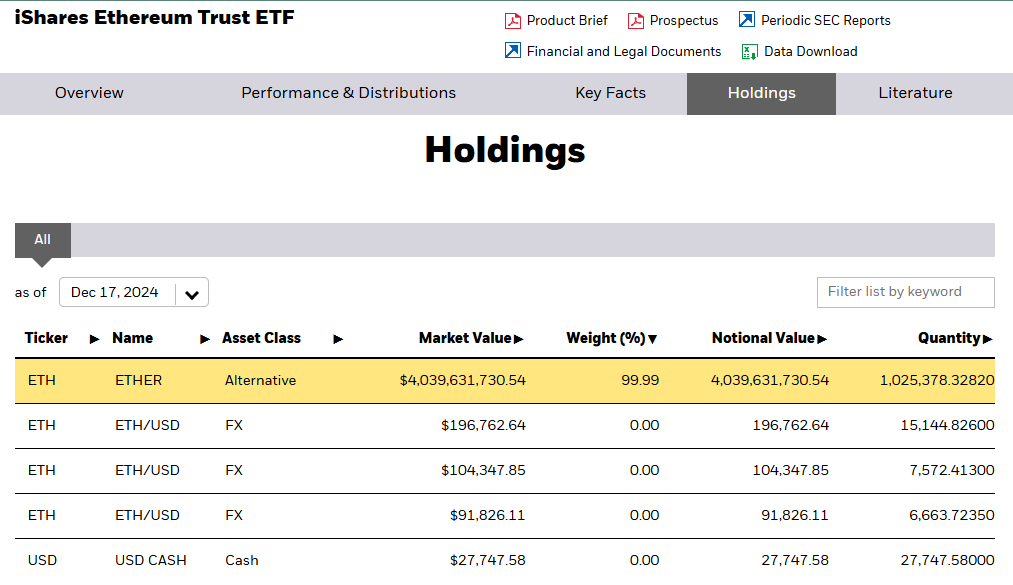The width and height of the screenshot is (1013, 585).
Task: Select the Alternative asset class cell
Action: pos(260,381)
